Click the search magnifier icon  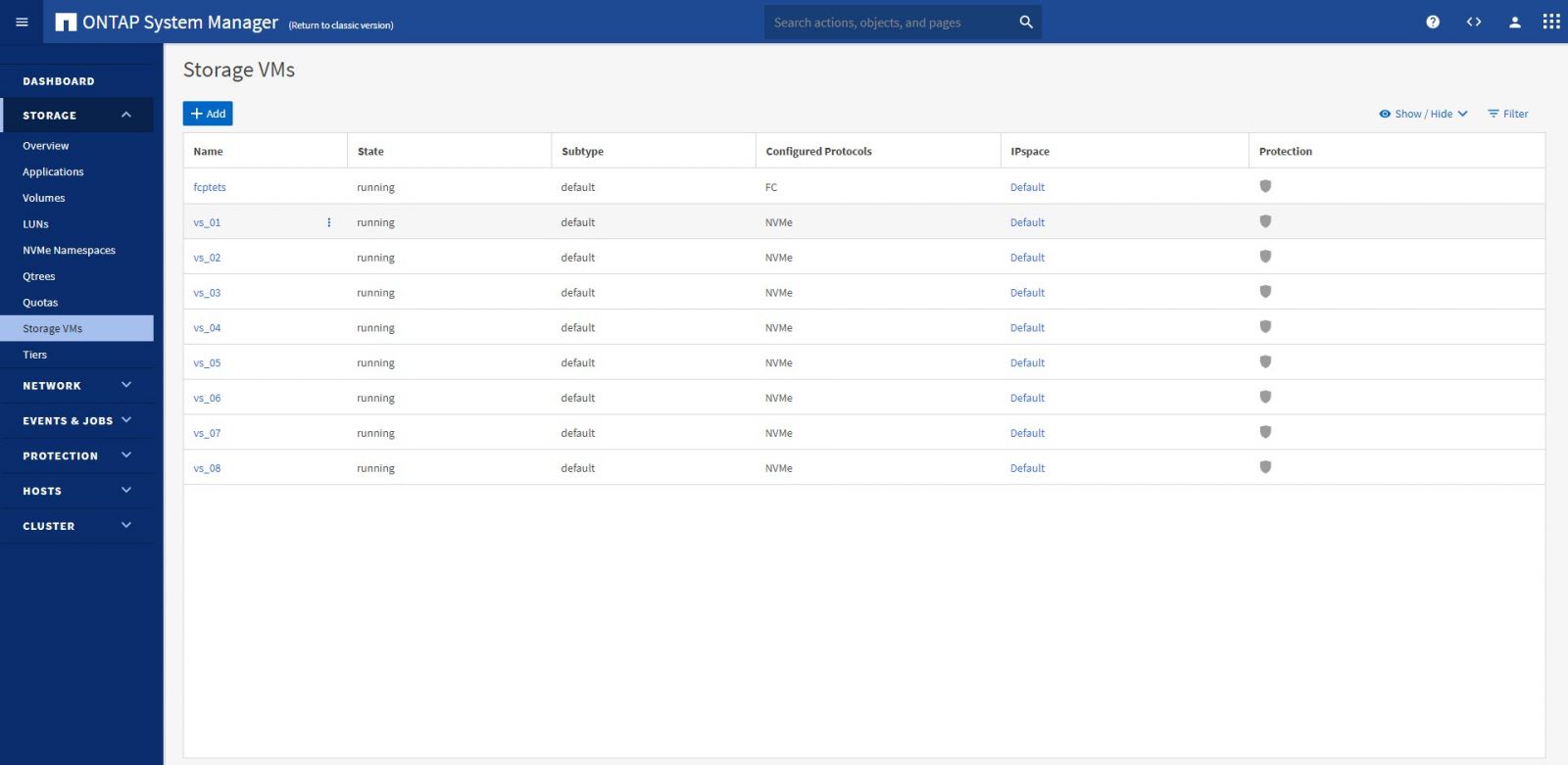point(1026,22)
